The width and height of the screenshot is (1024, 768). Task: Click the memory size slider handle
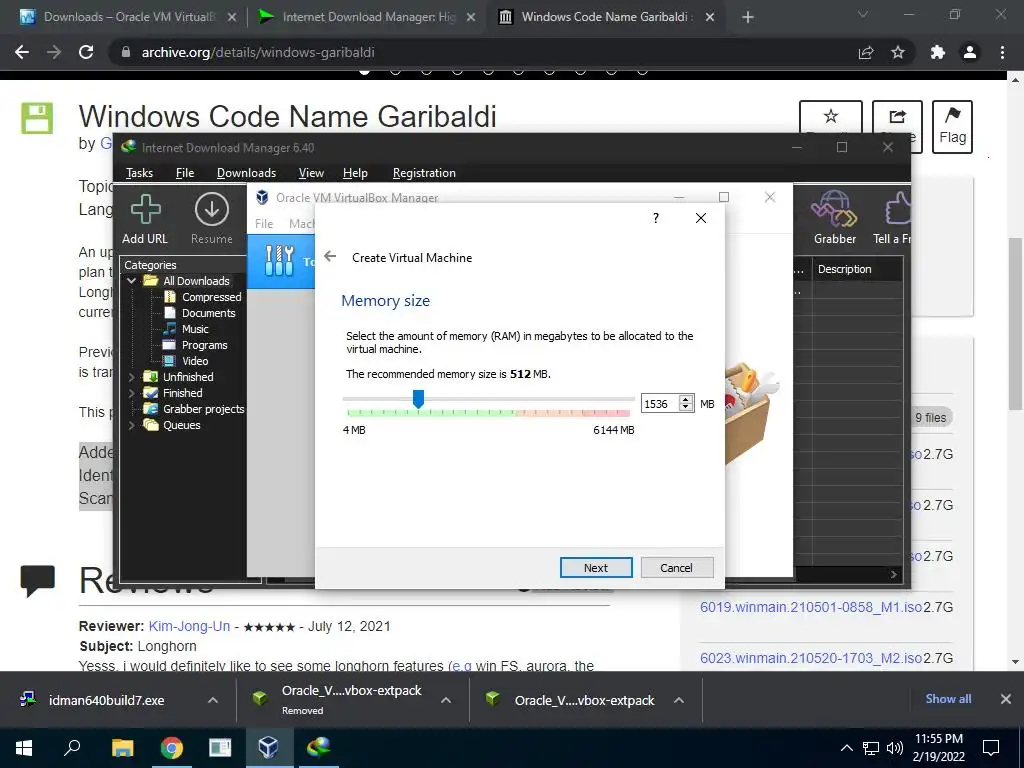point(419,398)
